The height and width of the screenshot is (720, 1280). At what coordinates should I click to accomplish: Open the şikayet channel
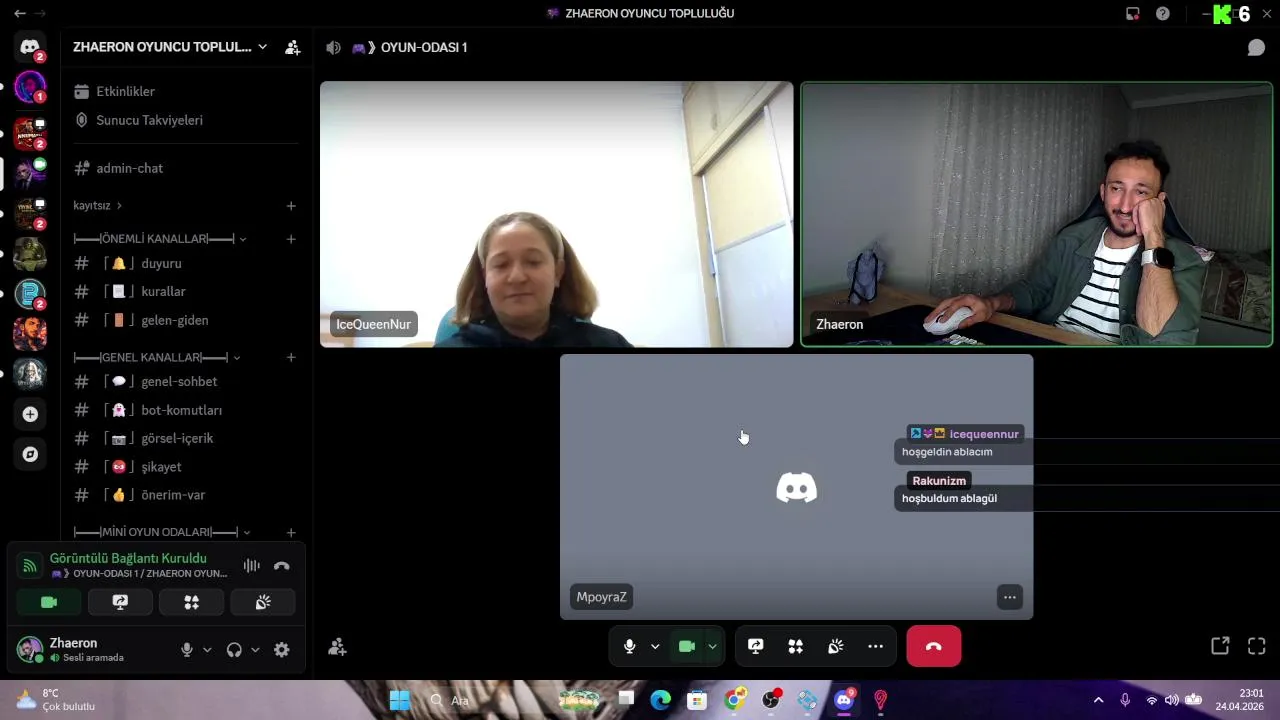pyautogui.click(x=185, y=467)
